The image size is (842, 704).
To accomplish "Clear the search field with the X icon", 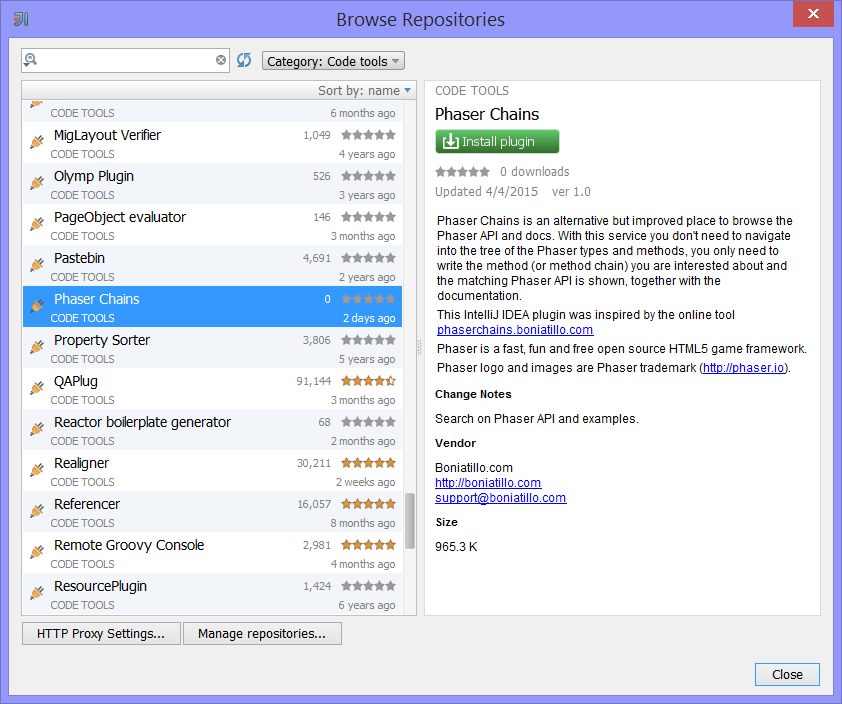I will [x=221, y=60].
